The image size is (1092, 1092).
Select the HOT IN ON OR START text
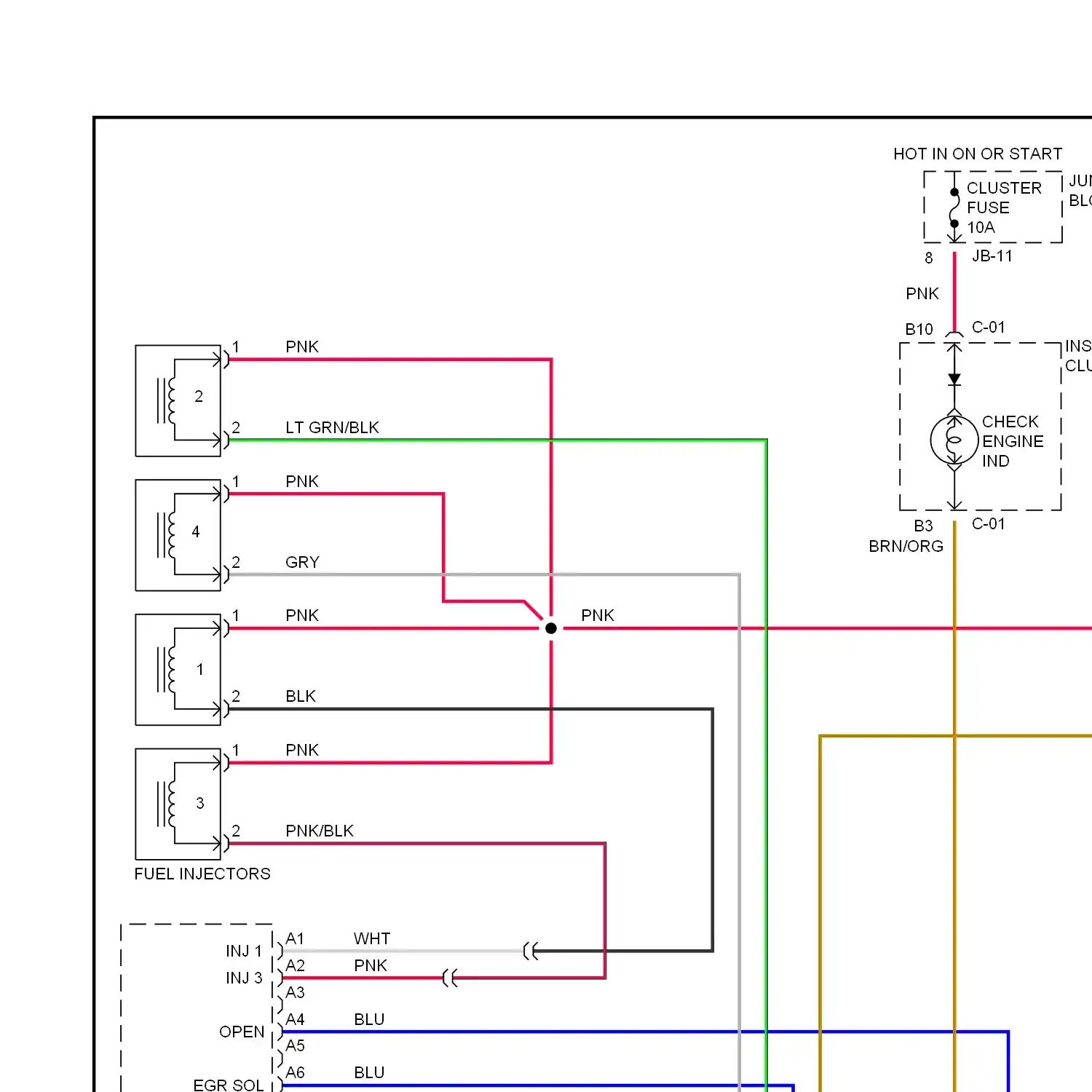pos(978,154)
